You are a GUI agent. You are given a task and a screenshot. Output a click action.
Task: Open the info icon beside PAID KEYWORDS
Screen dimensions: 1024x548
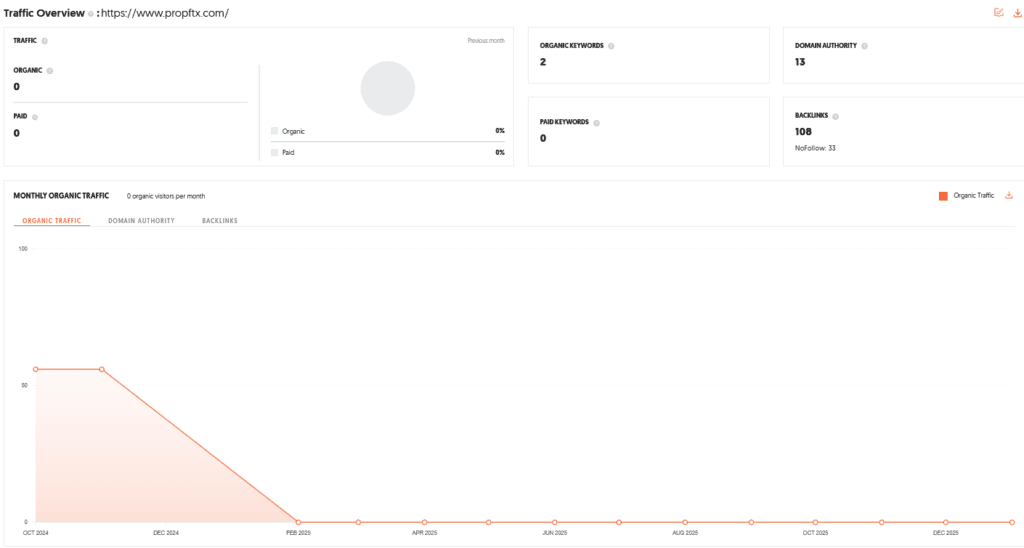click(596, 122)
